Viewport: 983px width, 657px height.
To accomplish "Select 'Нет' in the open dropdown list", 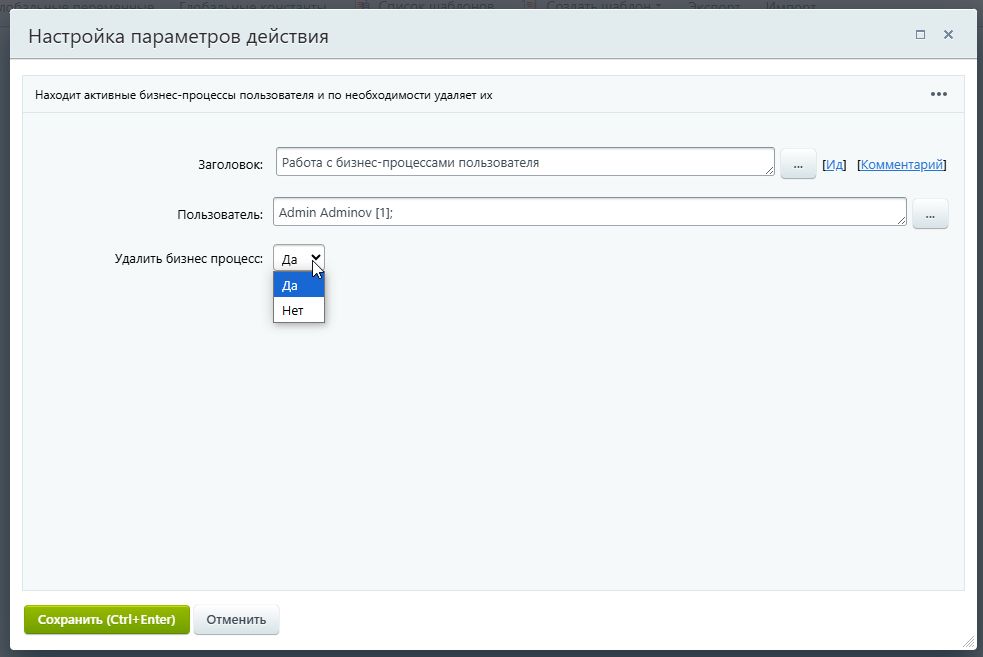I will 298,310.
